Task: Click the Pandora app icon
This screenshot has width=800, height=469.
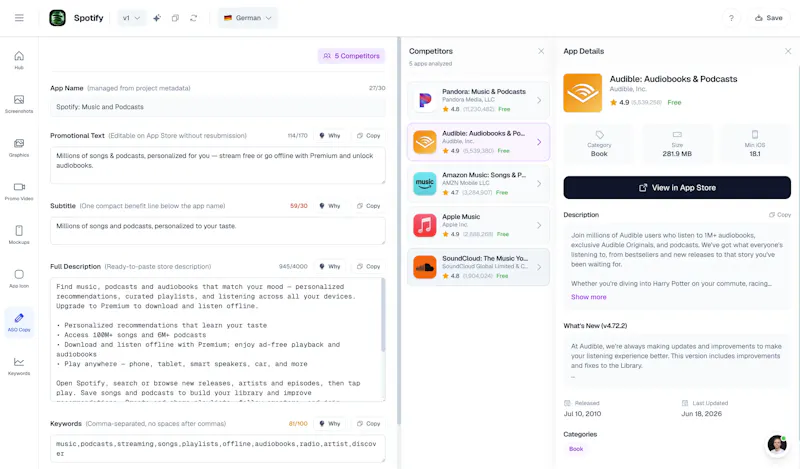Action: pyautogui.click(x=424, y=100)
